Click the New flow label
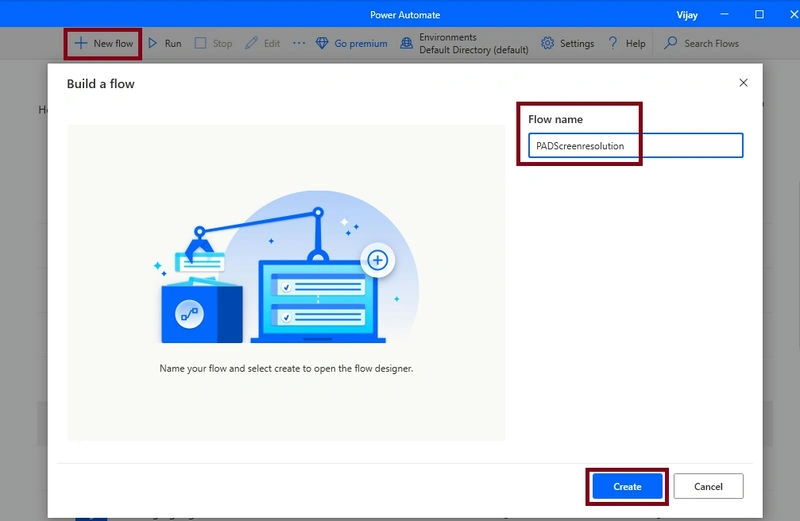 tap(113, 43)
